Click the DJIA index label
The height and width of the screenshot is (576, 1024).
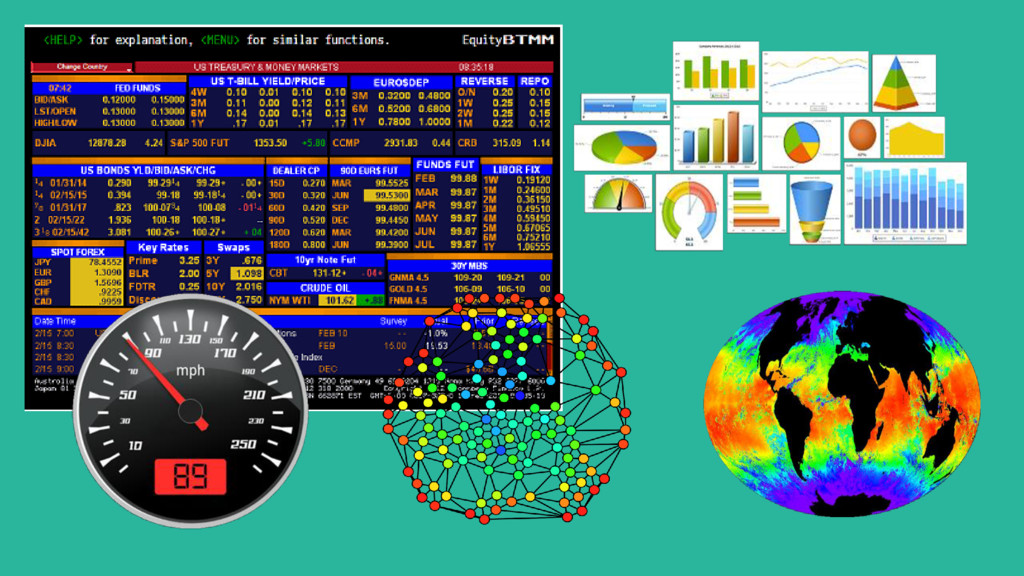tap(46, 142)
